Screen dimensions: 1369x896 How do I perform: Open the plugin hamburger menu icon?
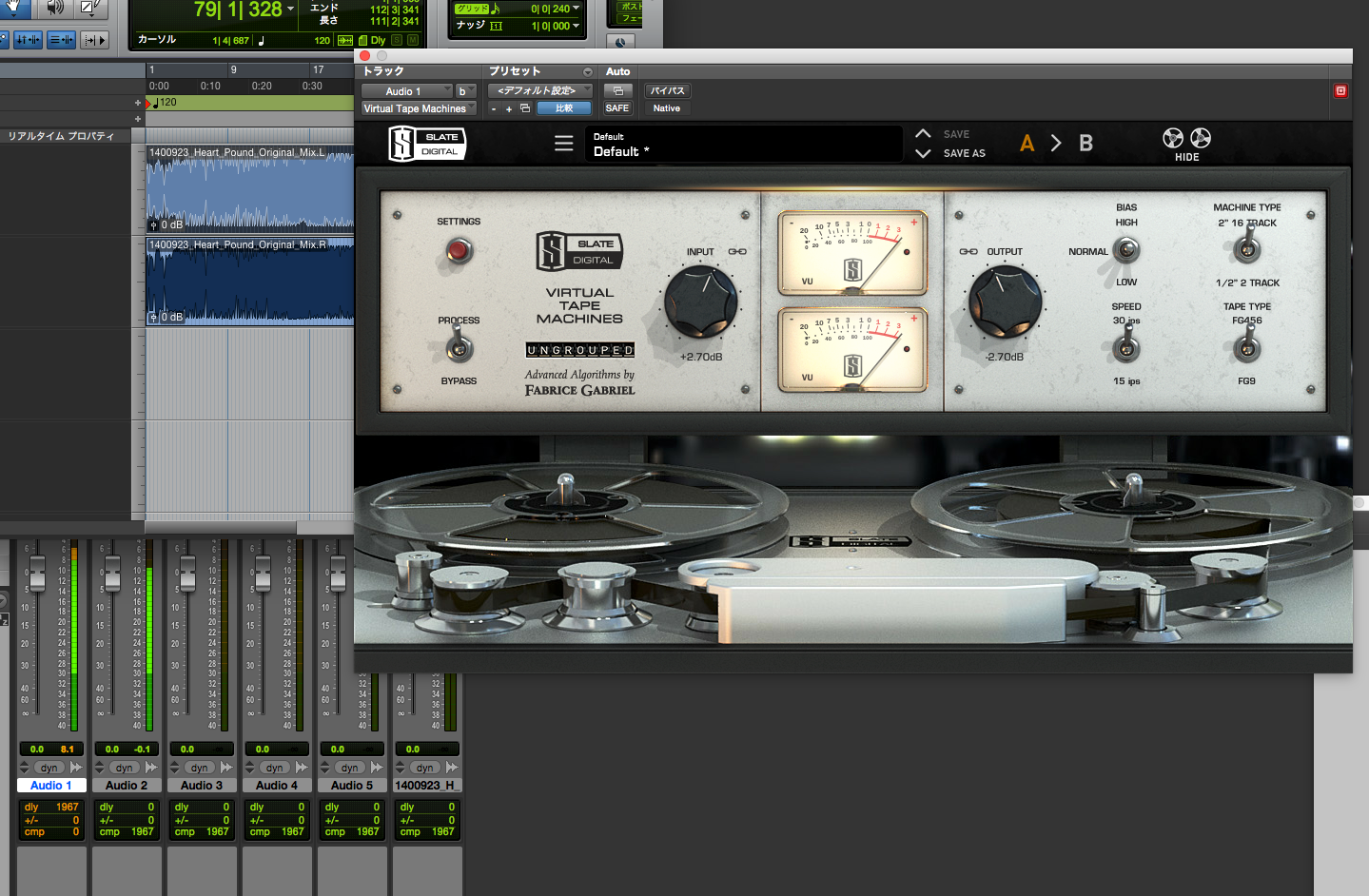[564, 144]
